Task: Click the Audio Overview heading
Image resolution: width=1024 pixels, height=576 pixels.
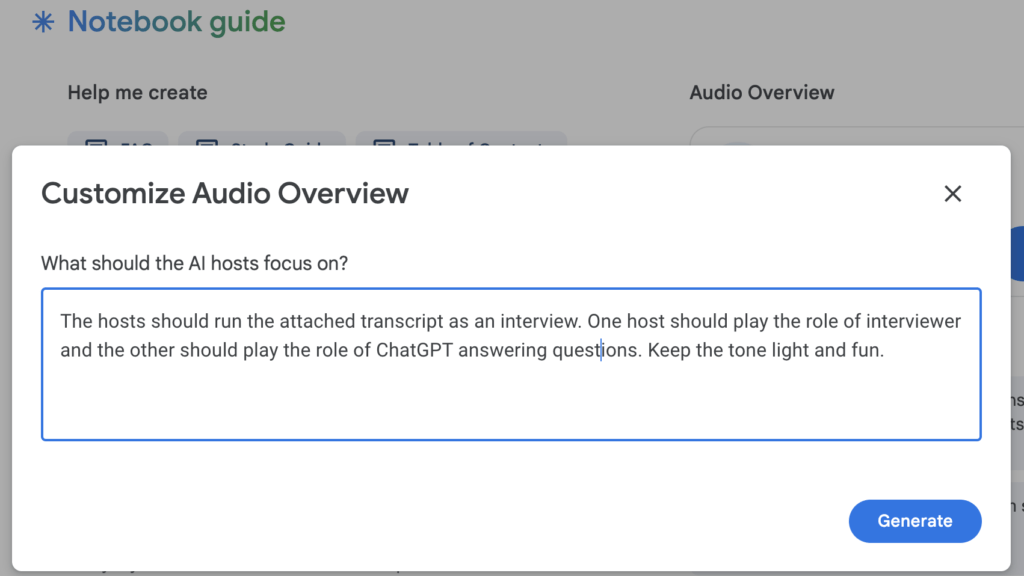Action: [x=761, y=93]
